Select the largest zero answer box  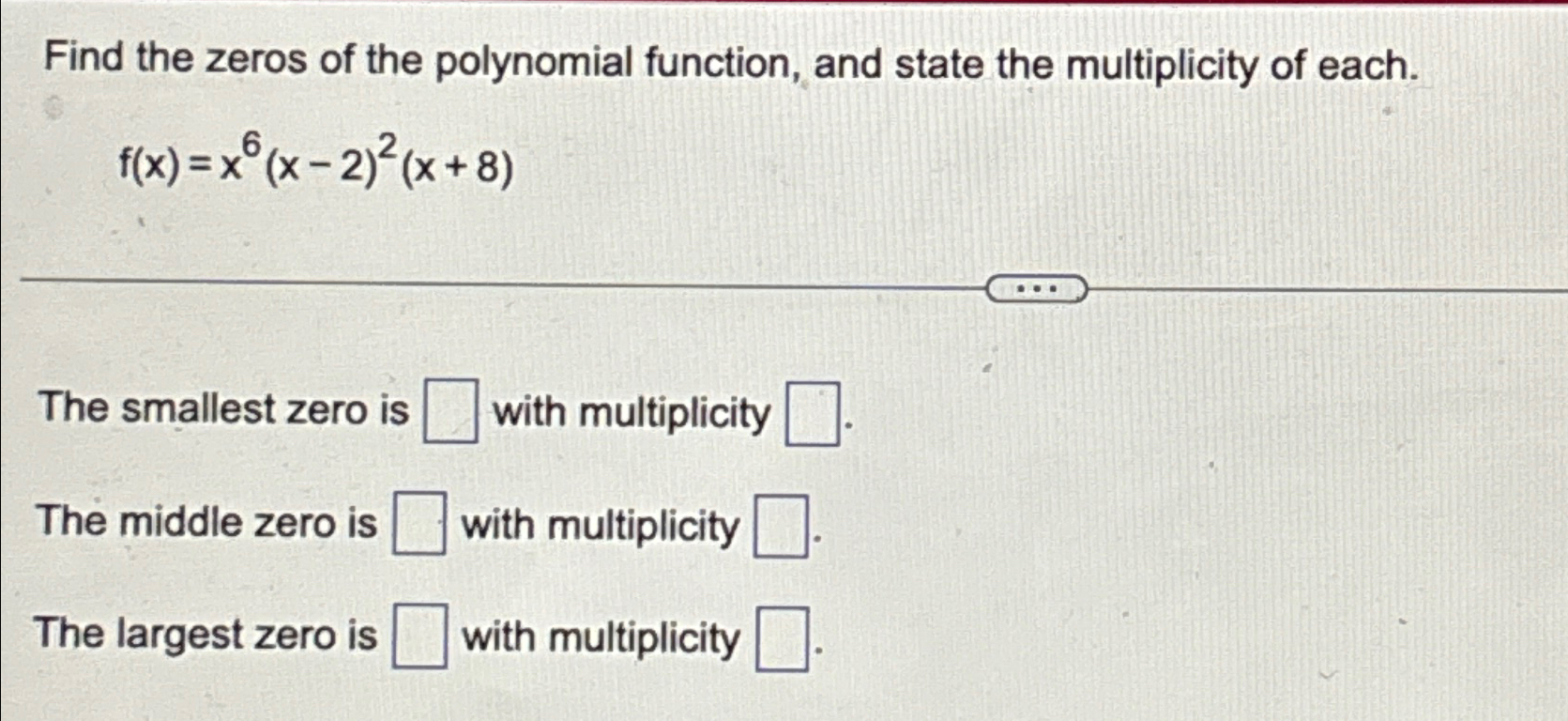pos(422,637)
